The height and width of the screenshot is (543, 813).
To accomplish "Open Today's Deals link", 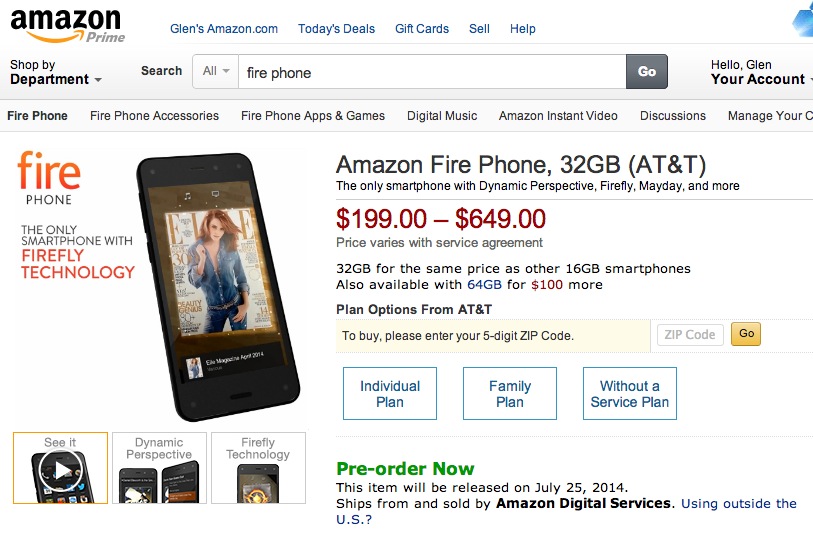I will tap(336, 29).
